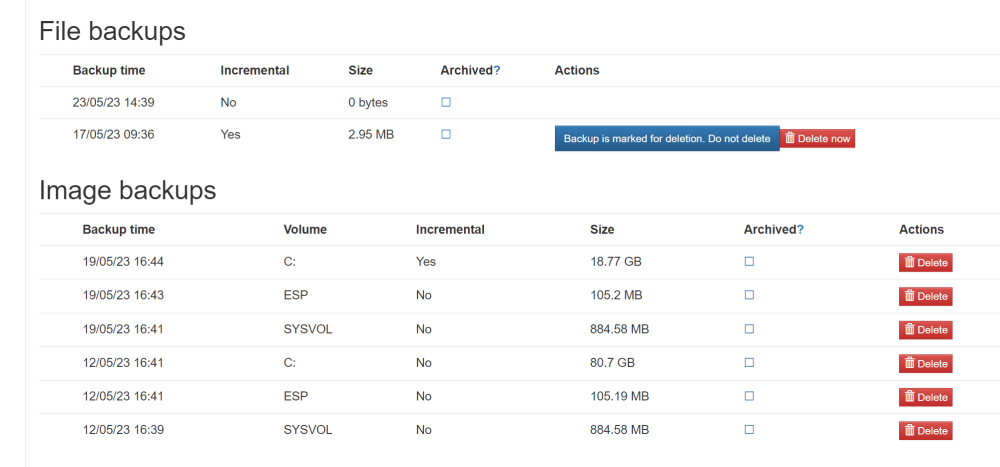Click the 23/05/23 14:39 file backup time

point(114,102)
